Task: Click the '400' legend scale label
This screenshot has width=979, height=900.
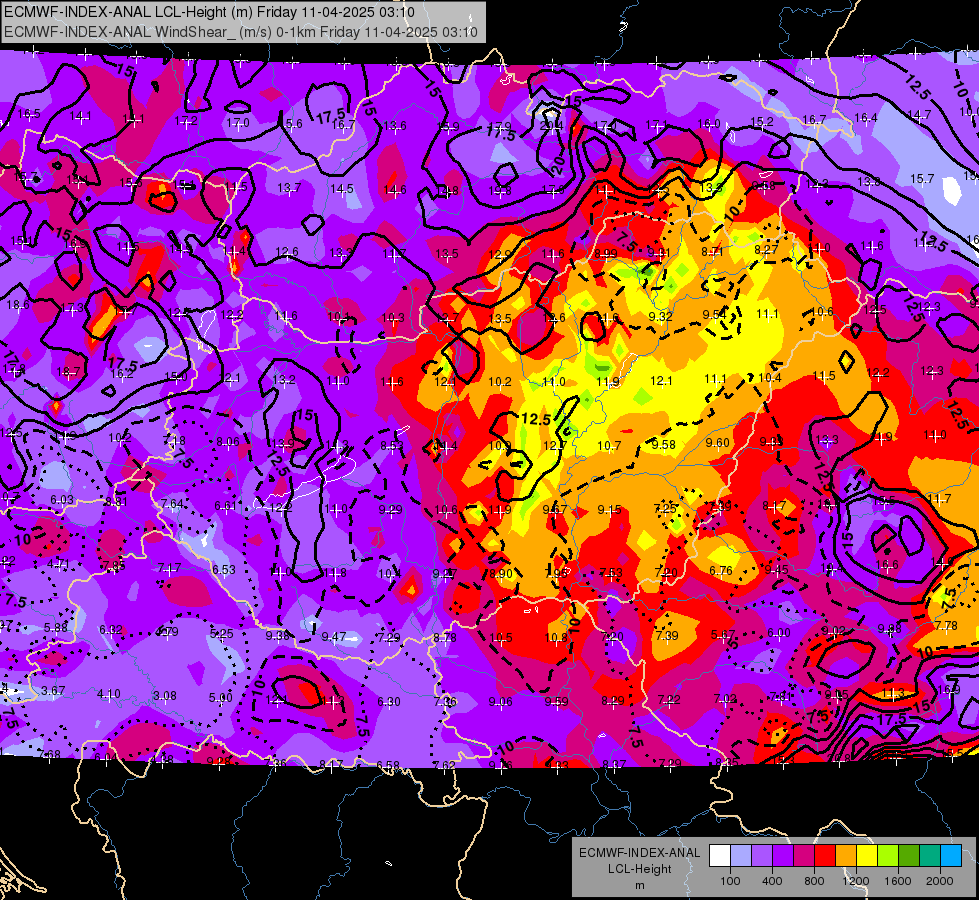Action: tap(772, 881)
